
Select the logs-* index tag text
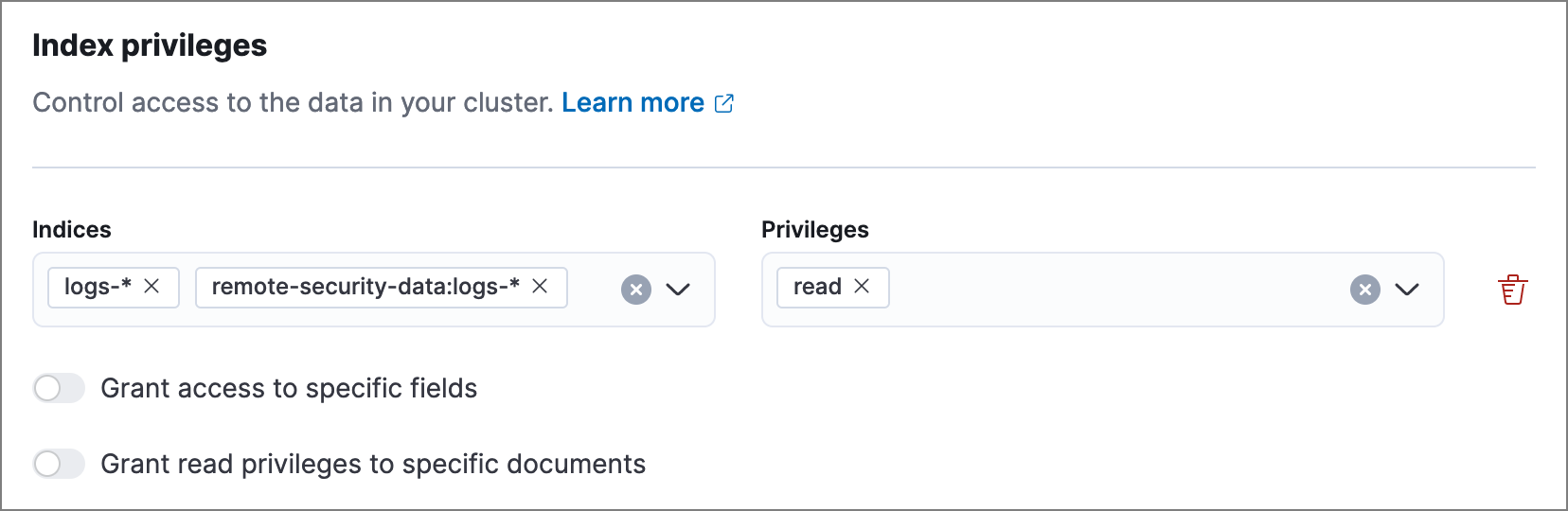(98, 287)
